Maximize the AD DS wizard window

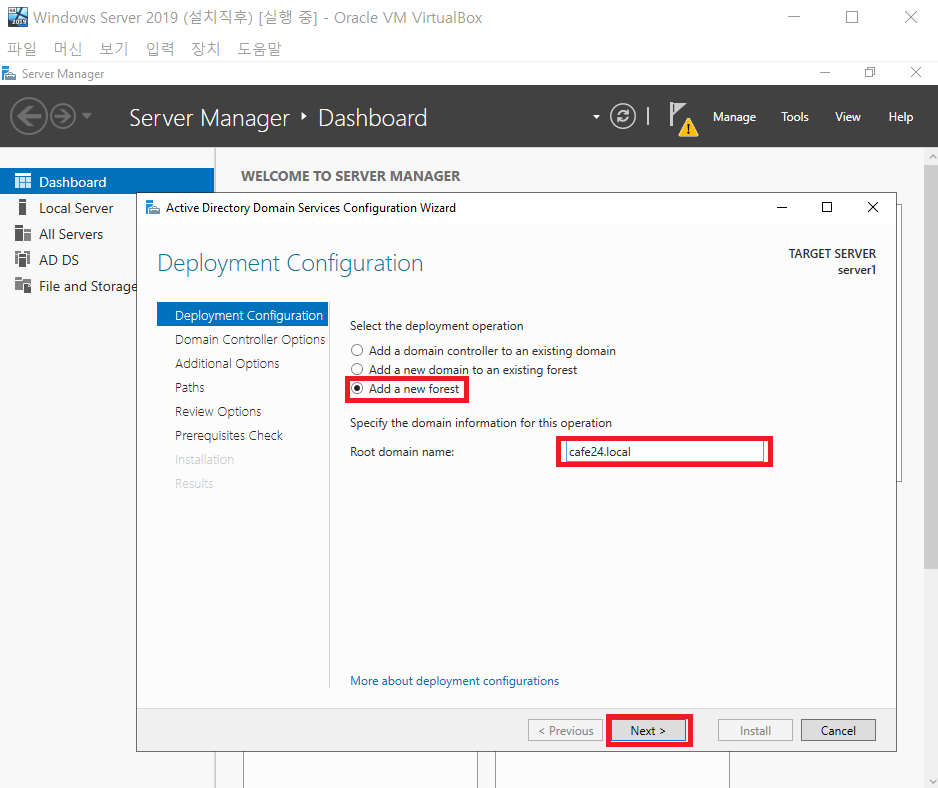point(827,207)
